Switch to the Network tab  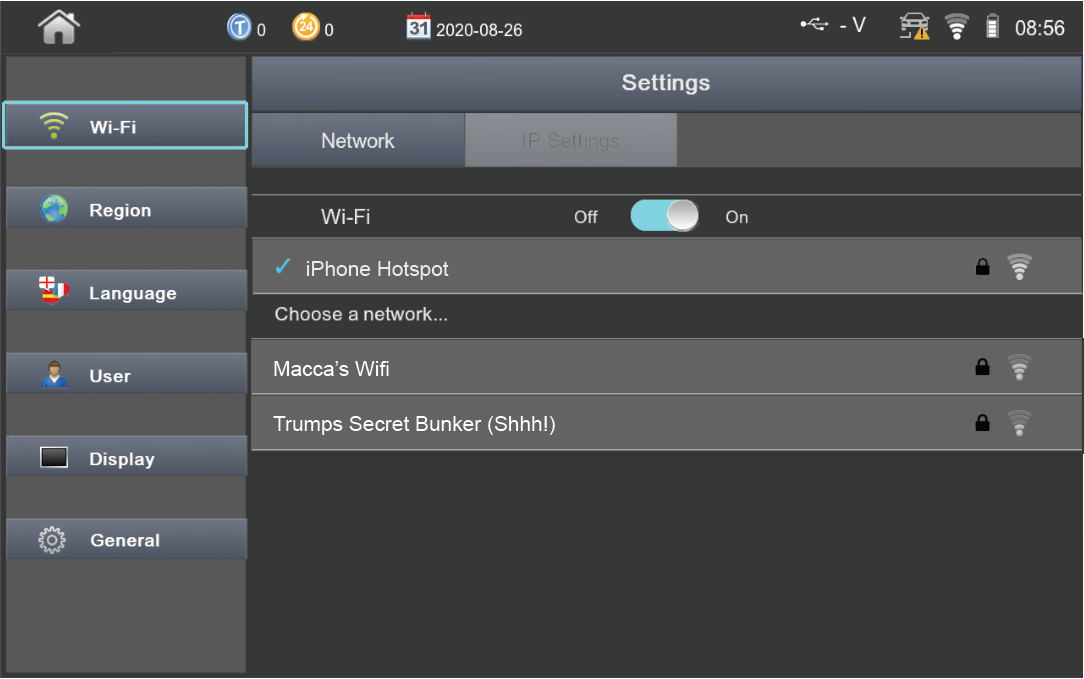(358, 141)
